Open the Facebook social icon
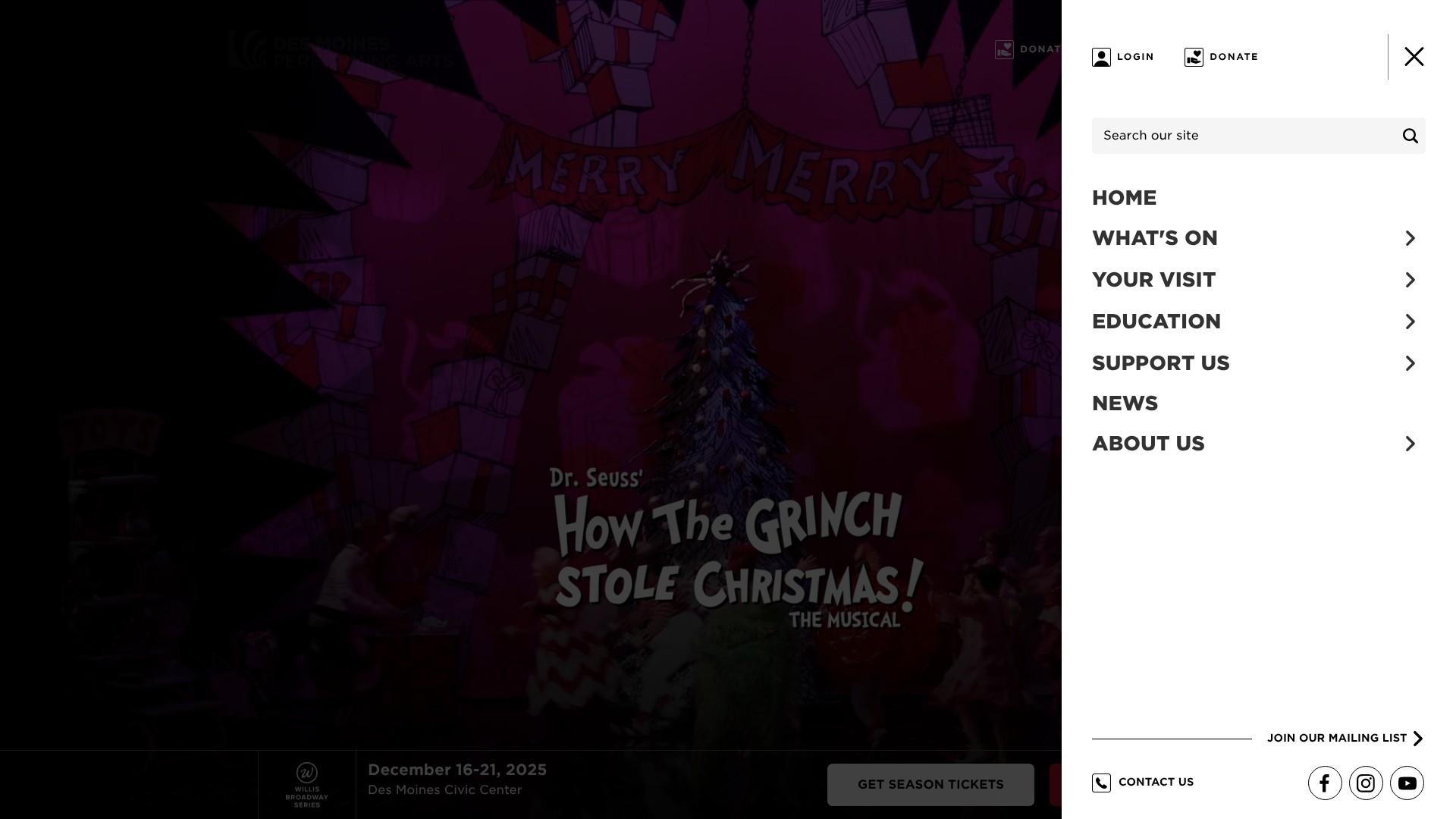The height and width of the screenshot is (819, 1456). click(1325, 783)
